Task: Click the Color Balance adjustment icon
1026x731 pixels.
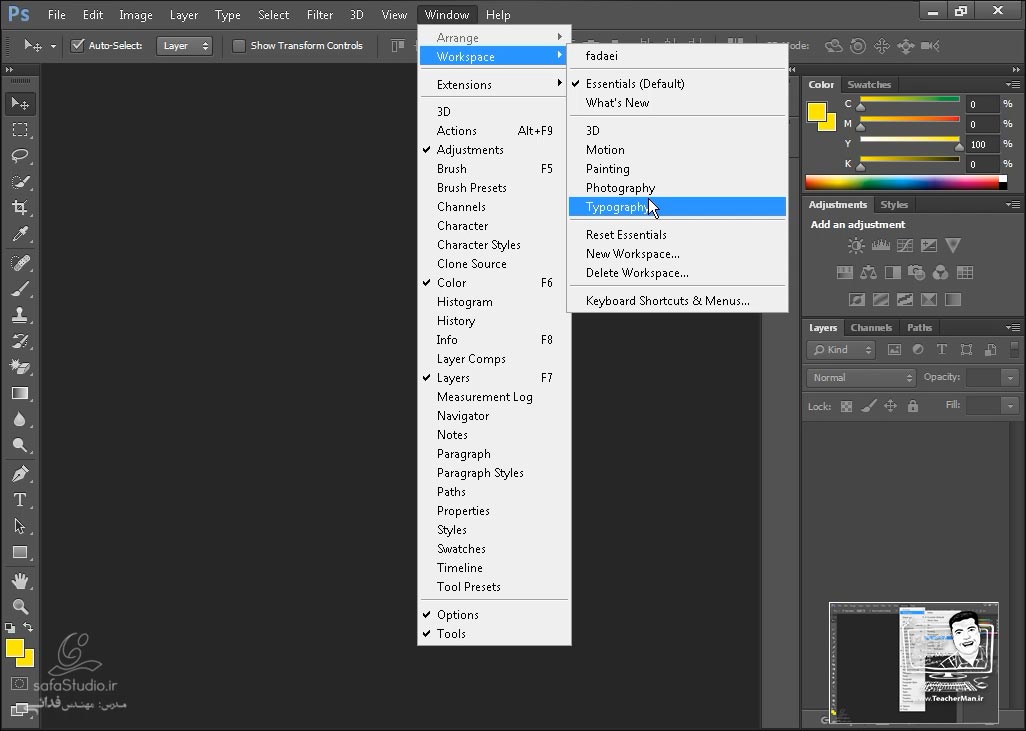Action: click(x=868, y=272)
